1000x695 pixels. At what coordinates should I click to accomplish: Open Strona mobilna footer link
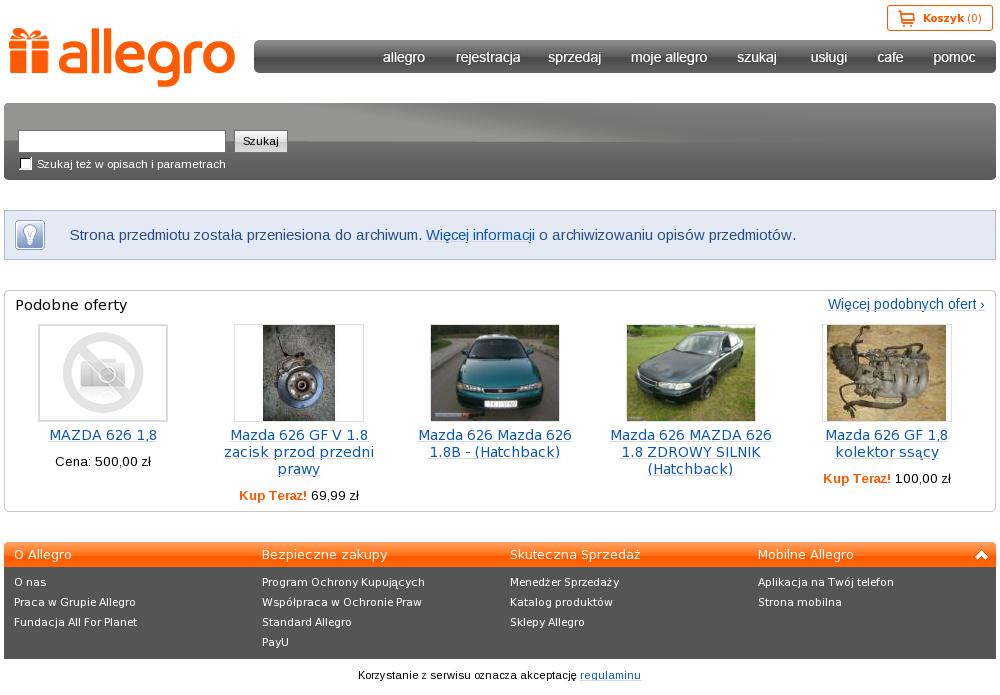800,602
